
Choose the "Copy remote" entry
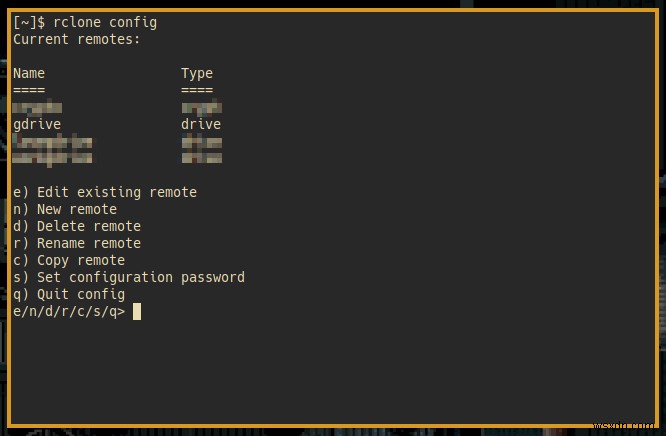click(x=69, y=260)
